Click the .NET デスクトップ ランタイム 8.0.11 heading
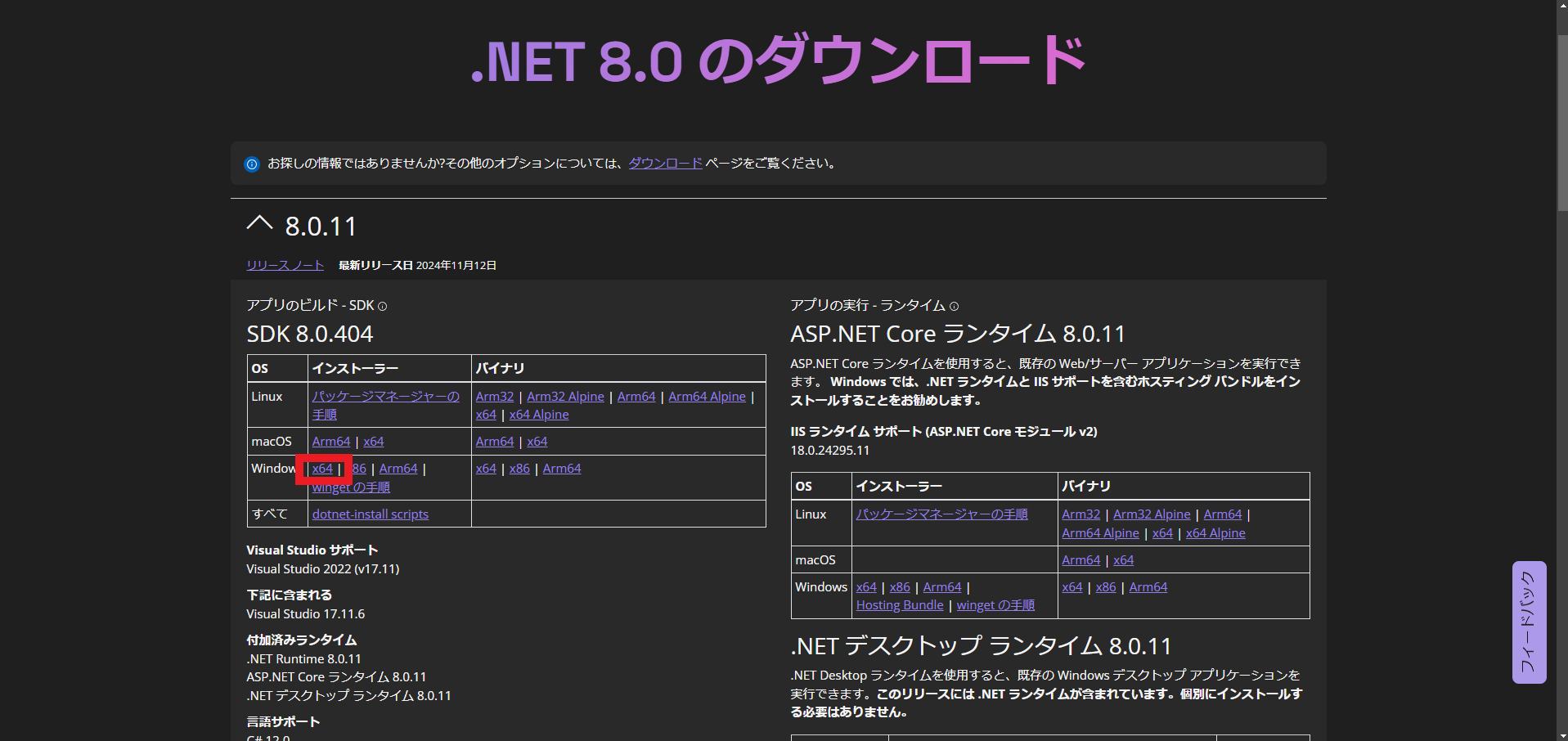The height and width of the screenshot is (741, 1568). (981, 646)
